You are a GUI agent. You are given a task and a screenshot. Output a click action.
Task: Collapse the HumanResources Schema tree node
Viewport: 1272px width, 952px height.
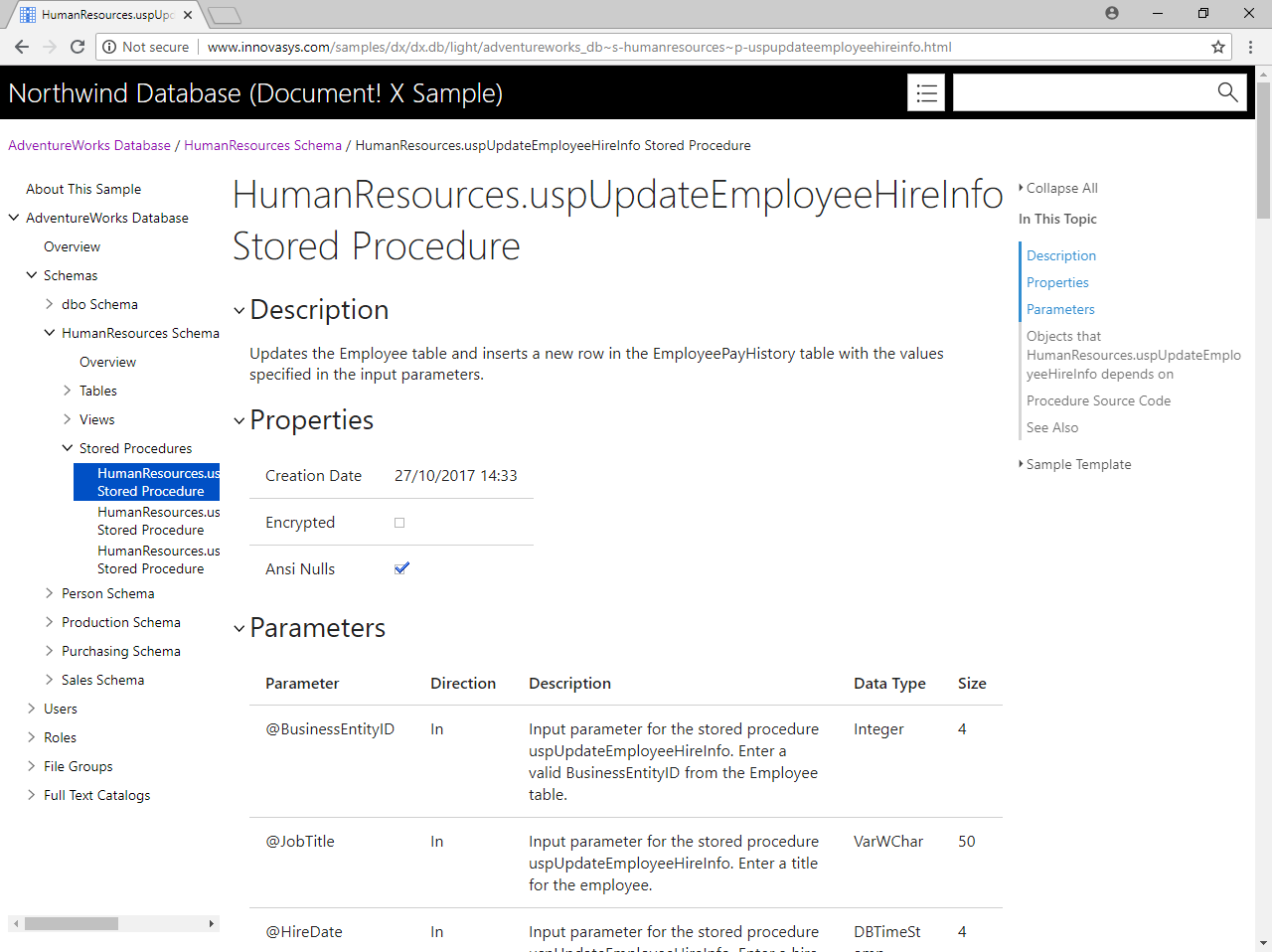(50, 333)
